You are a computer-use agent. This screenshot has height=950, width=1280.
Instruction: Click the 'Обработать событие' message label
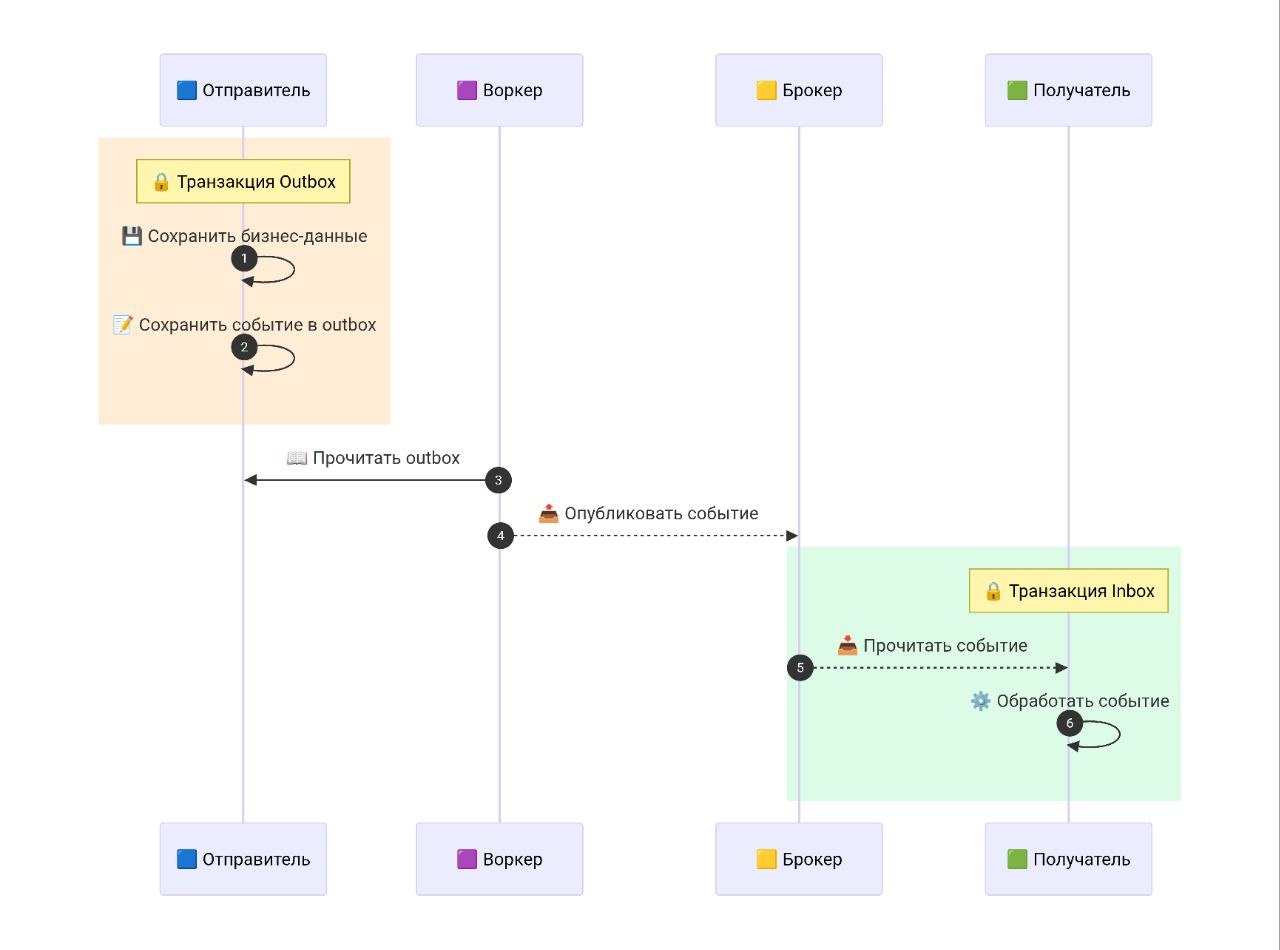coord(1083,701)
